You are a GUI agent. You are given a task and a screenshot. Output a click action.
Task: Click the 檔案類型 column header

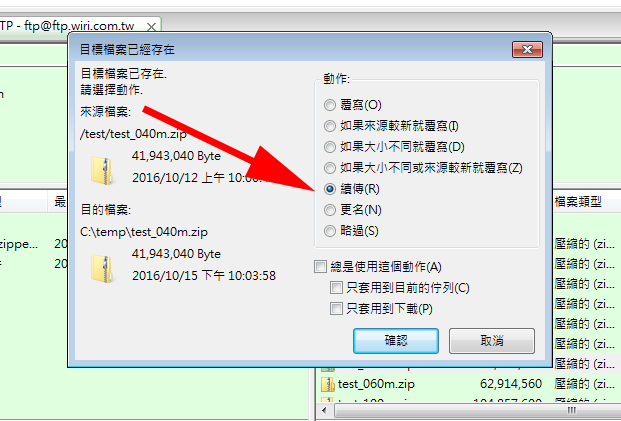click(578, 202)
